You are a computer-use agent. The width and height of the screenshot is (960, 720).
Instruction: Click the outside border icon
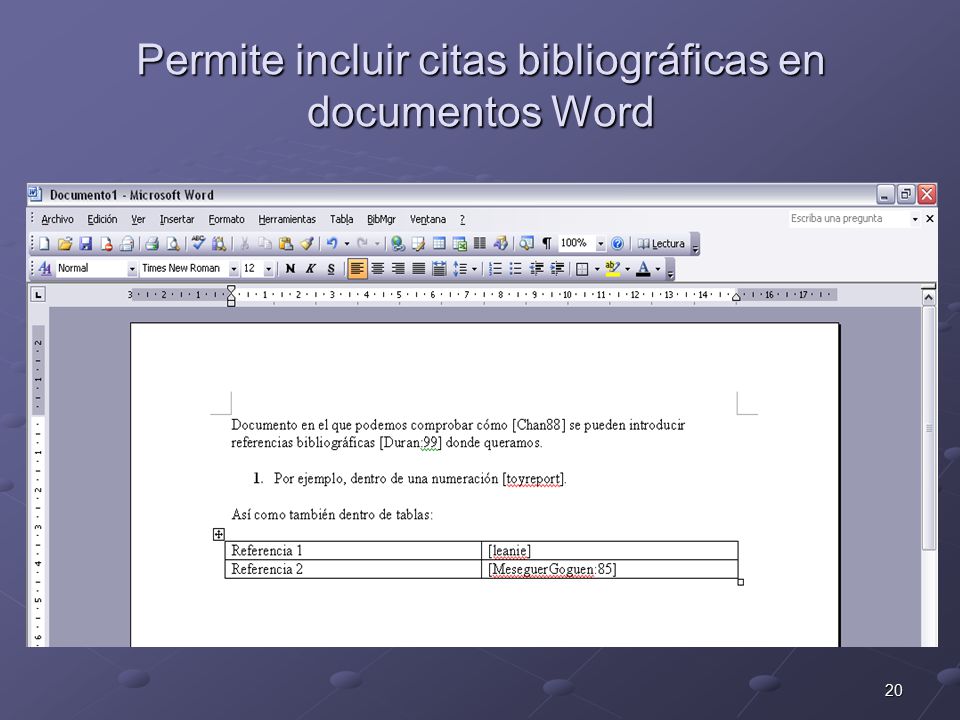point(582,268)
